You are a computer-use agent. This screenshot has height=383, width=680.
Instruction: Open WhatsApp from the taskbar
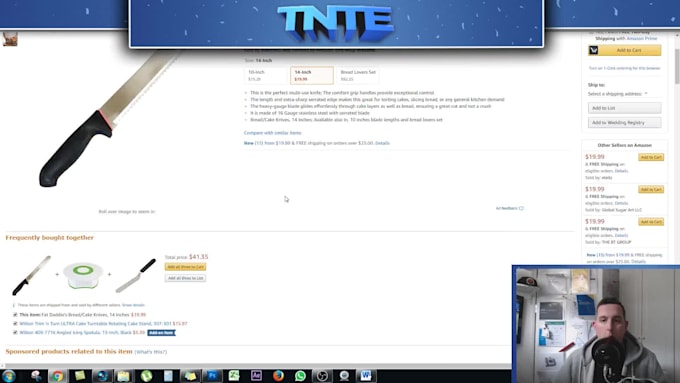(300, 376)
